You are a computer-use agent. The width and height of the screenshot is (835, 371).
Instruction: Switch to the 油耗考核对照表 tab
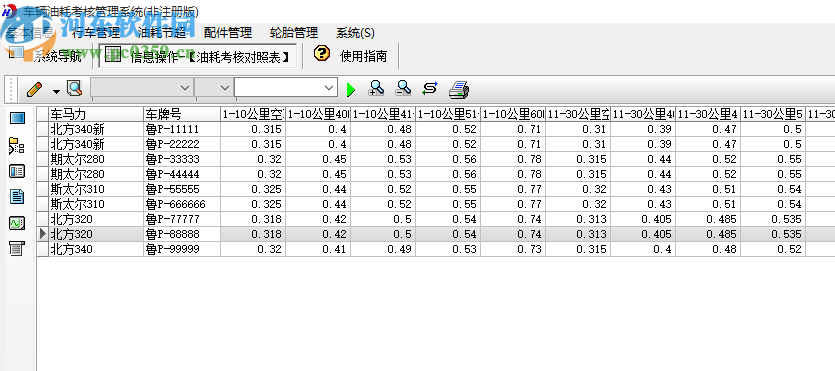click(198, 56)
